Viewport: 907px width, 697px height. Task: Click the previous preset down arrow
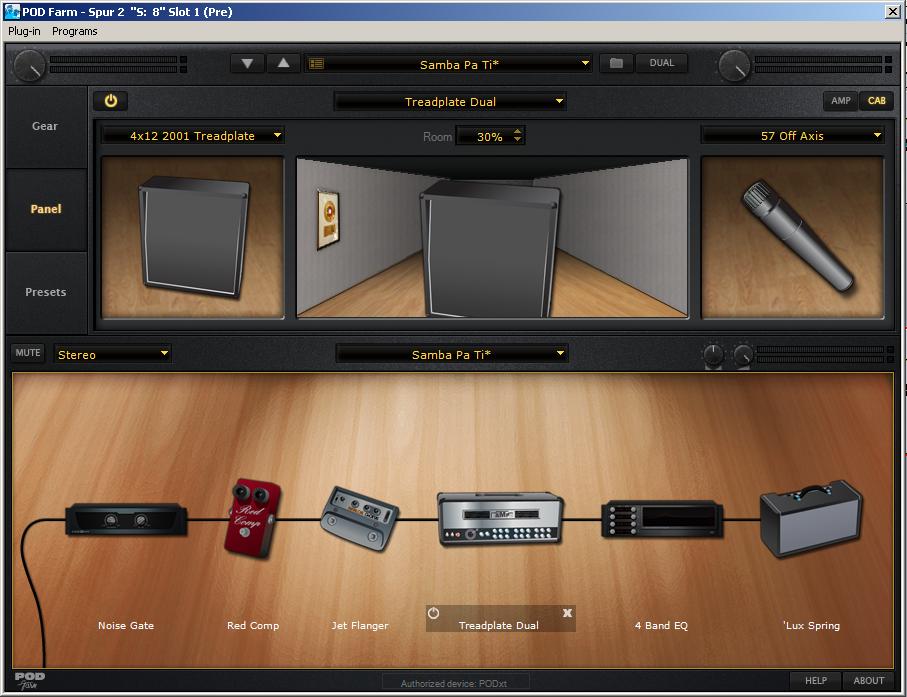[x=247, y=63]
